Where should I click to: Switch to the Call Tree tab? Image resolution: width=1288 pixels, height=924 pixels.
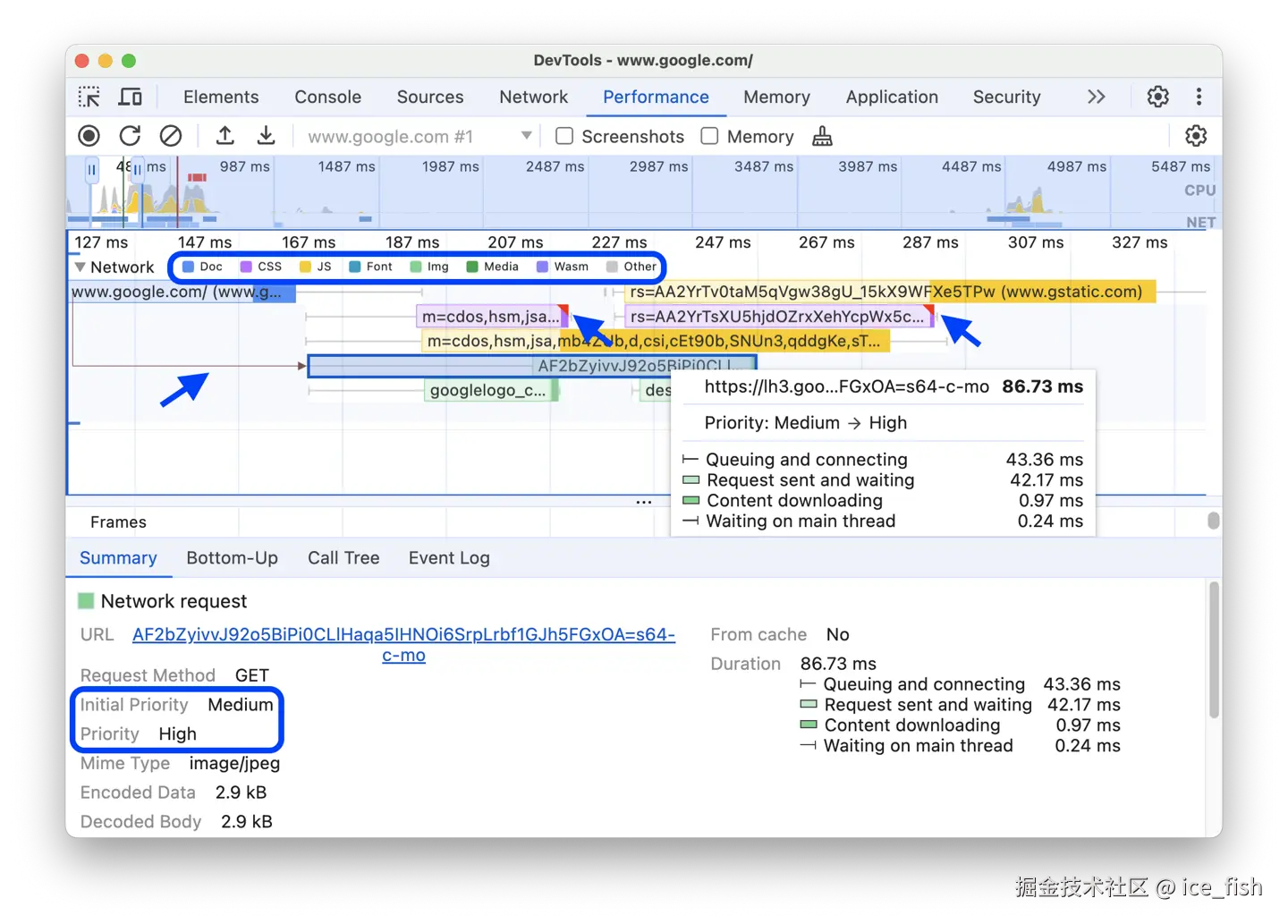coord(343,558)
